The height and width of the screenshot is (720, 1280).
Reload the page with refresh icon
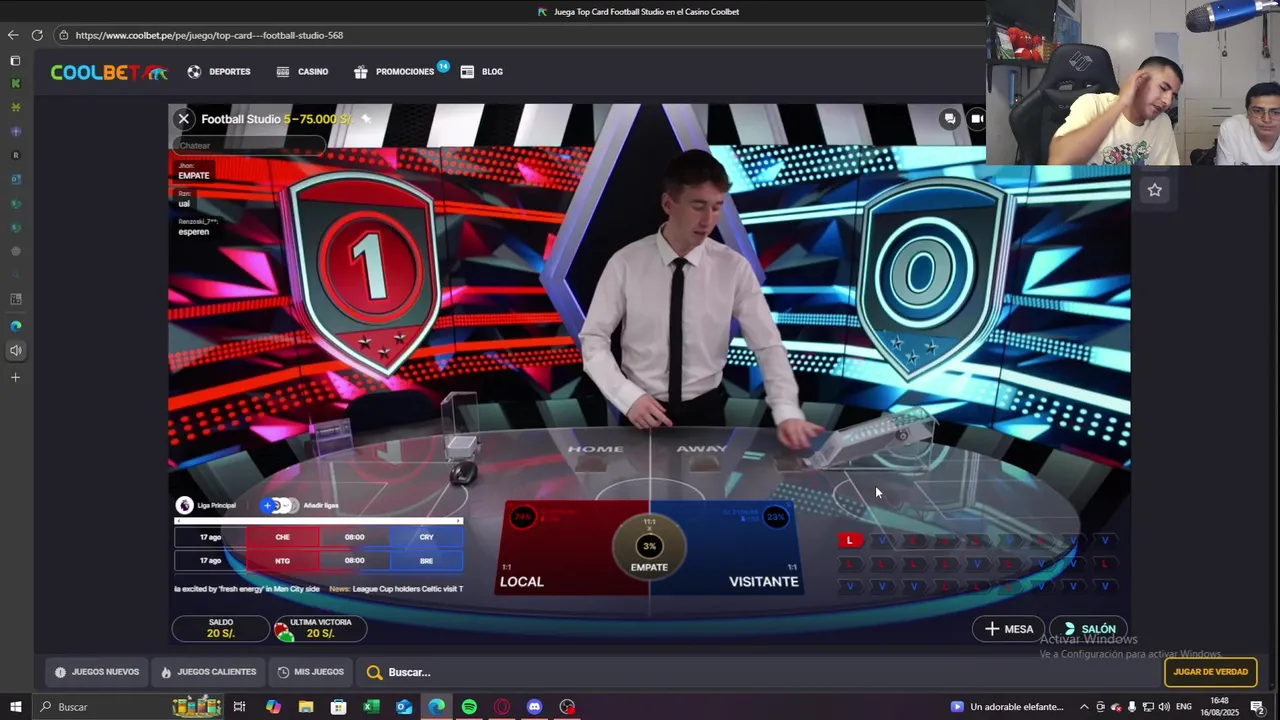tap(37, 35)
